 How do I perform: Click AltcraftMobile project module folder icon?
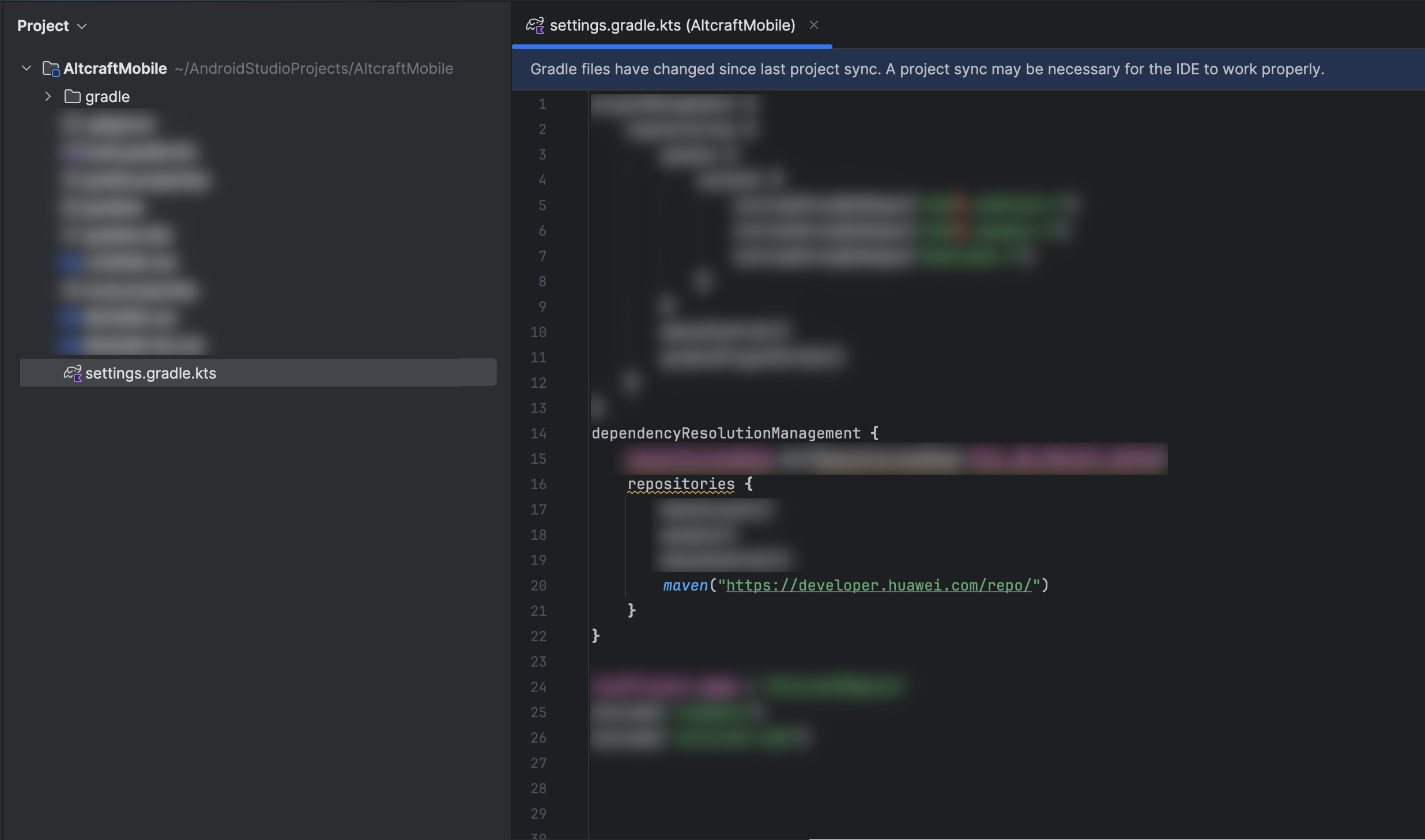[51, 69]
